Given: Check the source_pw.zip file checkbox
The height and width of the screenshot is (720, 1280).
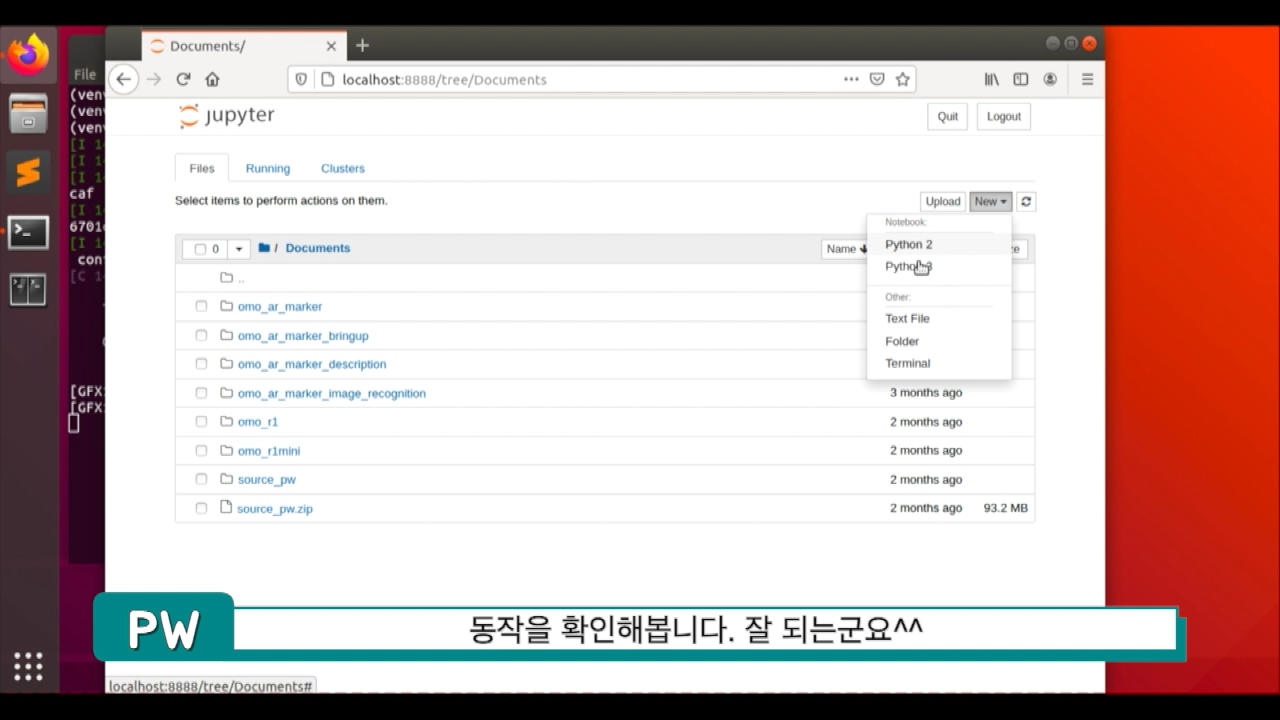Looking at the screenshot, I should pos(201,508).
